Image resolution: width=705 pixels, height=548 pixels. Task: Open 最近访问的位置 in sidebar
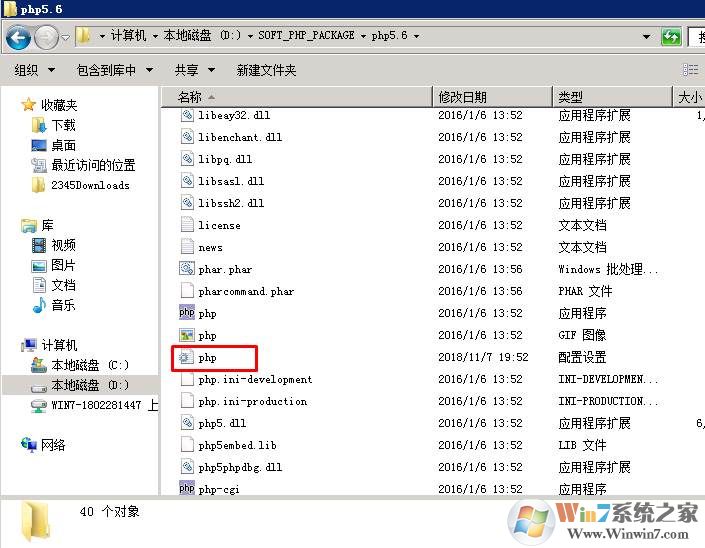coord(84,165)
